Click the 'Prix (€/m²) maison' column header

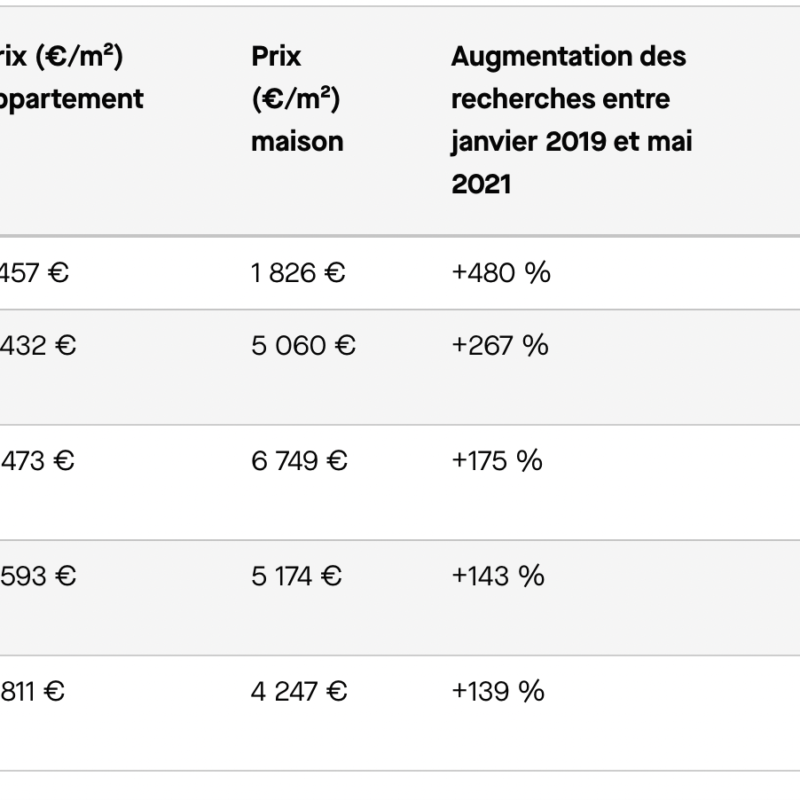point(297,98)
